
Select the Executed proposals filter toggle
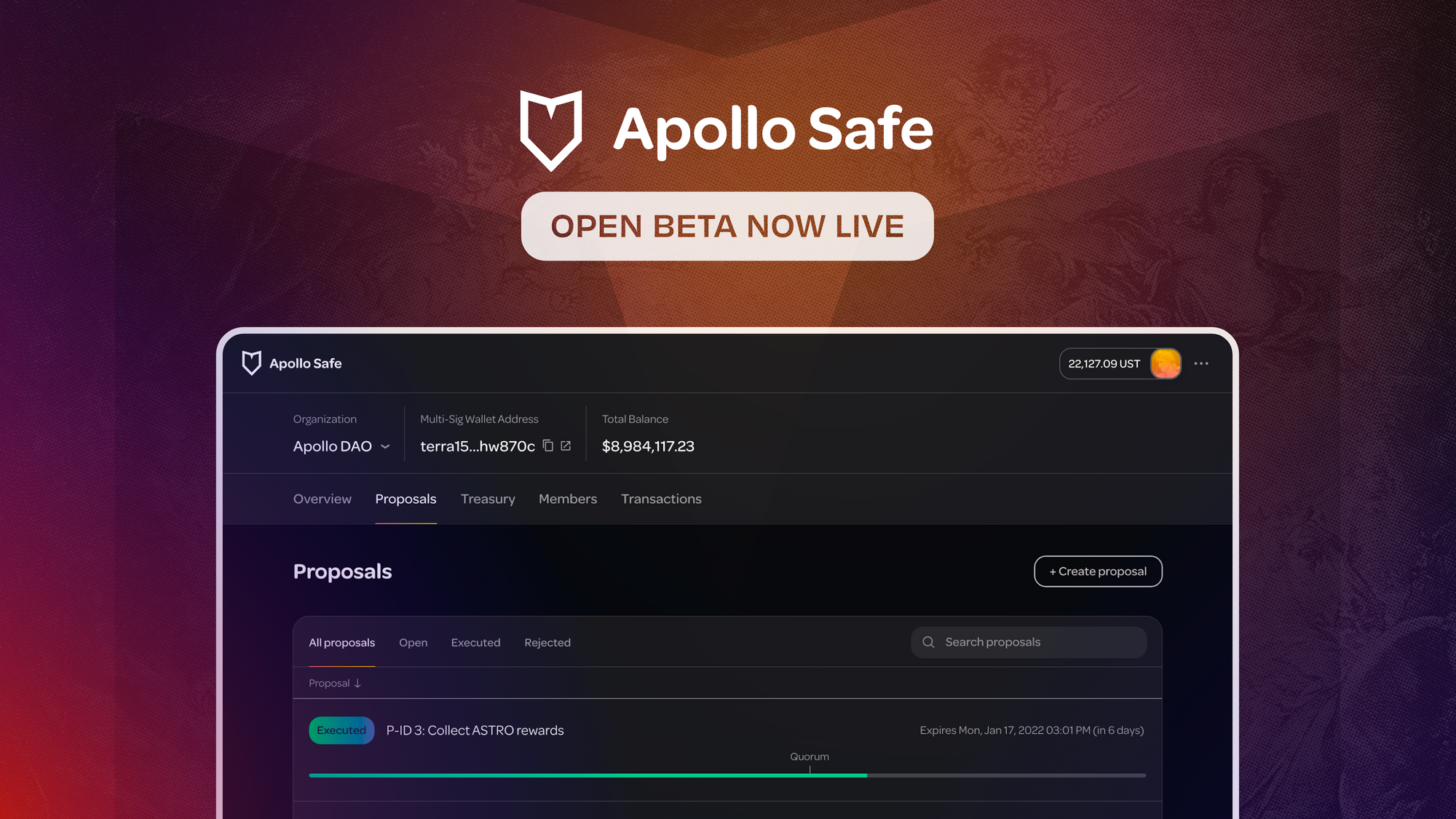[x=476, y=642]
